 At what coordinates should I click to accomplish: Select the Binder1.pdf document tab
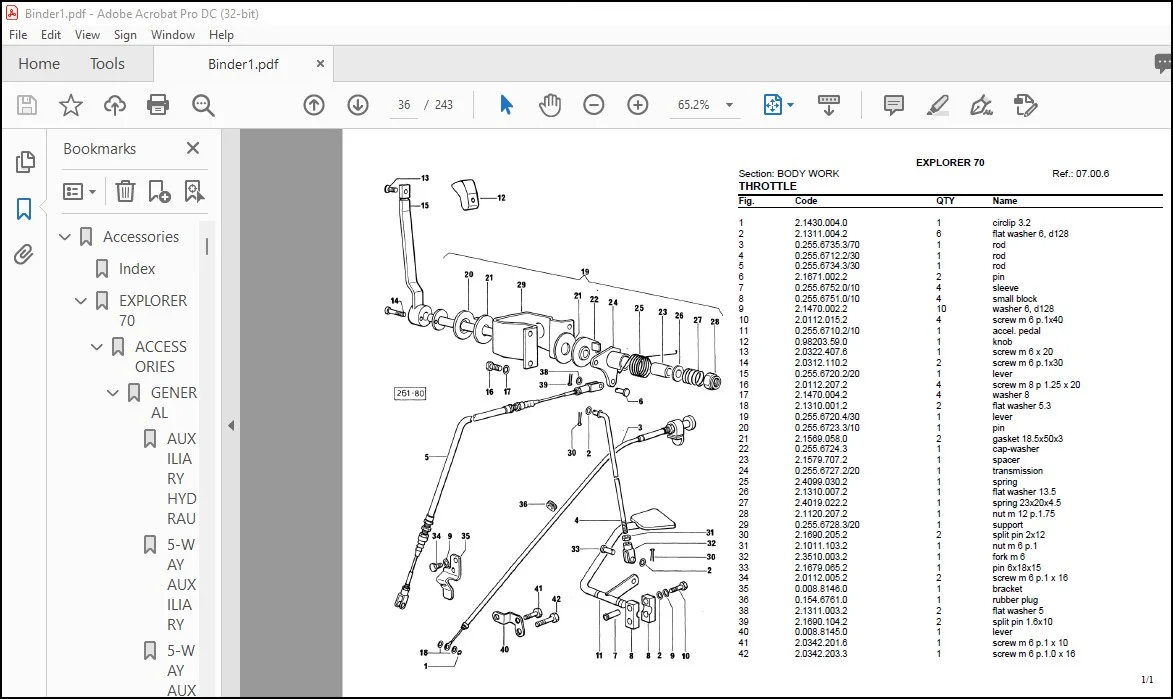pyautogui.click(x=243, y=64)
